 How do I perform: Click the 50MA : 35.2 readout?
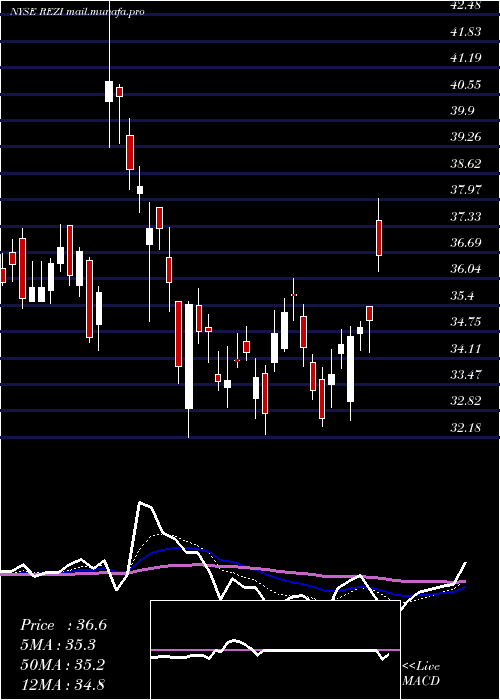point(62,665)
